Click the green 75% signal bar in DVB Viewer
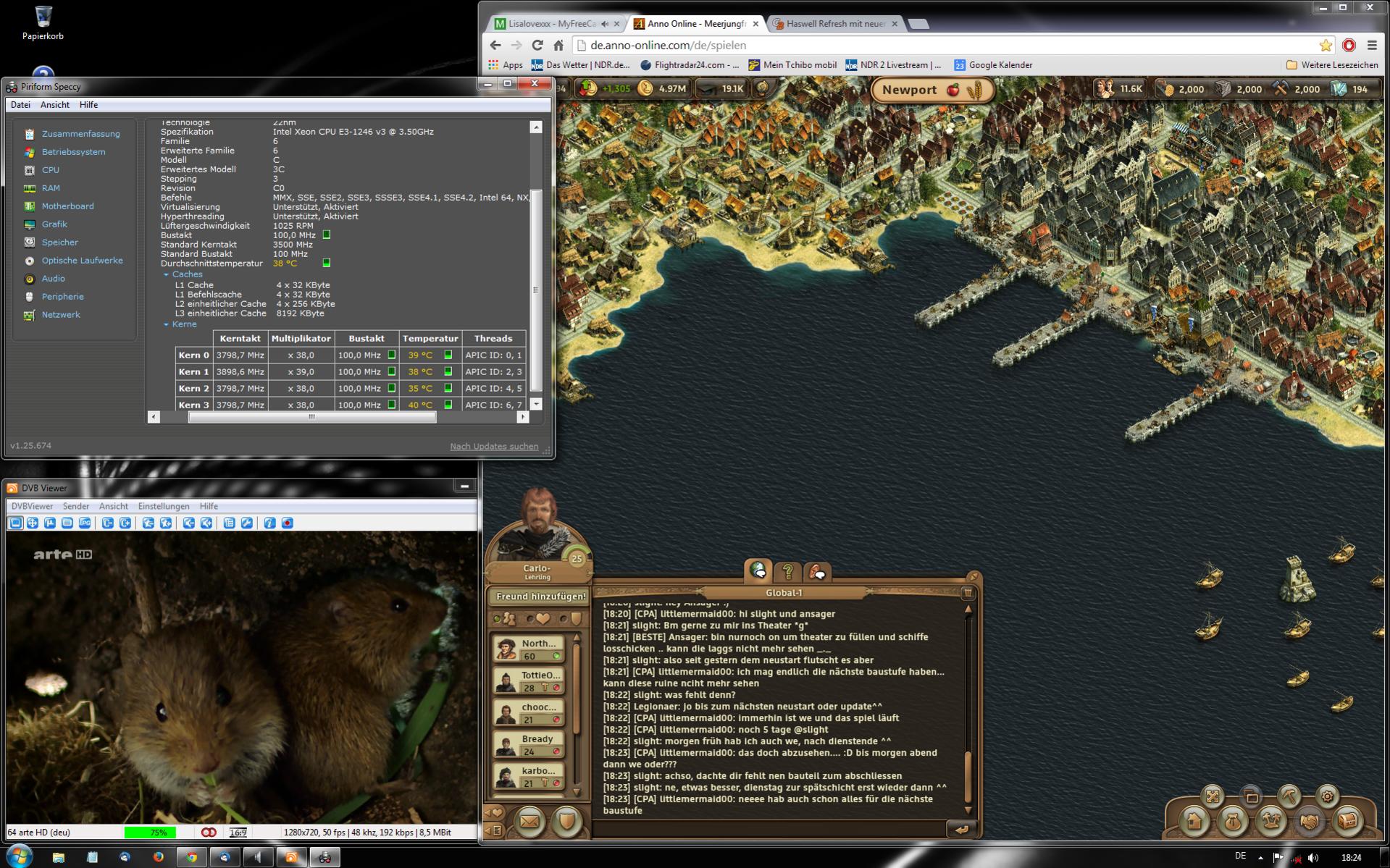The height and width of the screenshot is (868, 1390). [150, 833]
